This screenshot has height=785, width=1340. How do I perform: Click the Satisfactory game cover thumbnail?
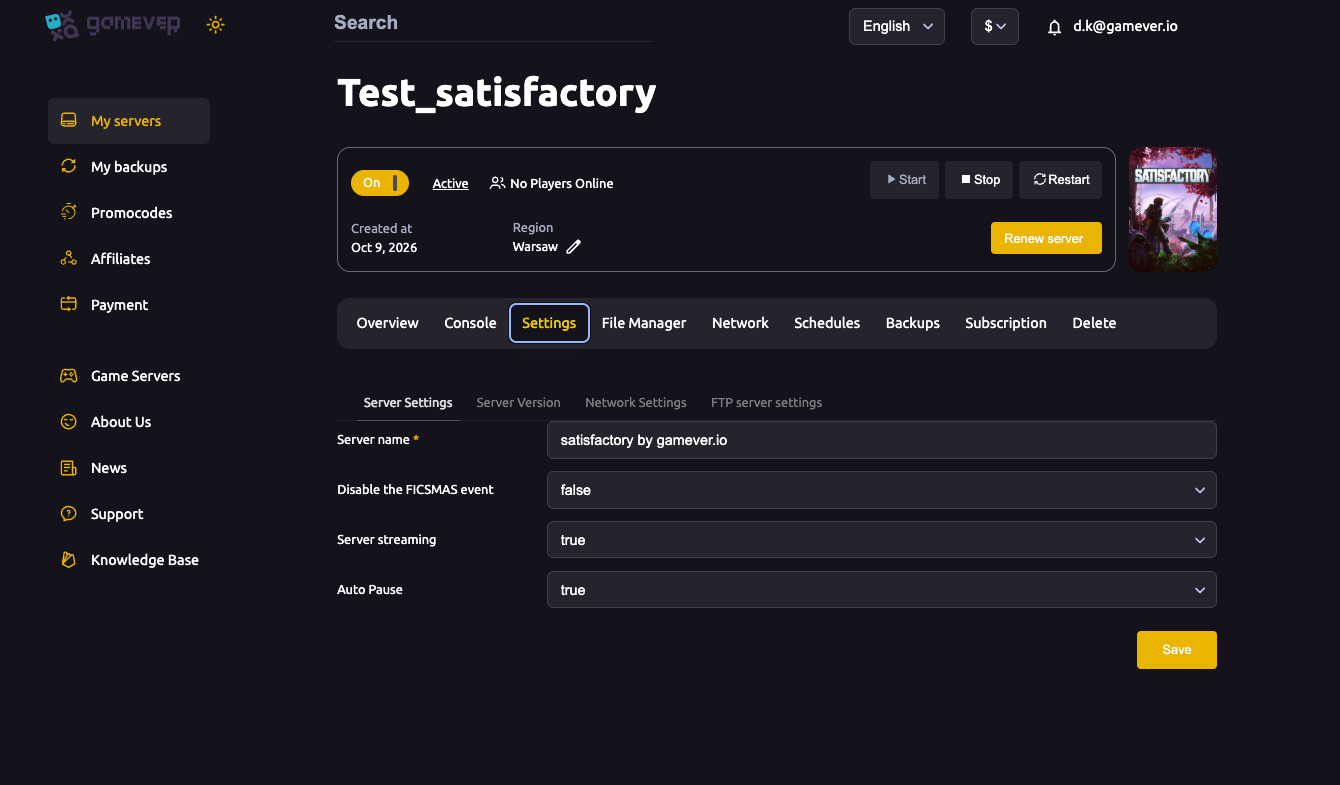(1173, 210)
